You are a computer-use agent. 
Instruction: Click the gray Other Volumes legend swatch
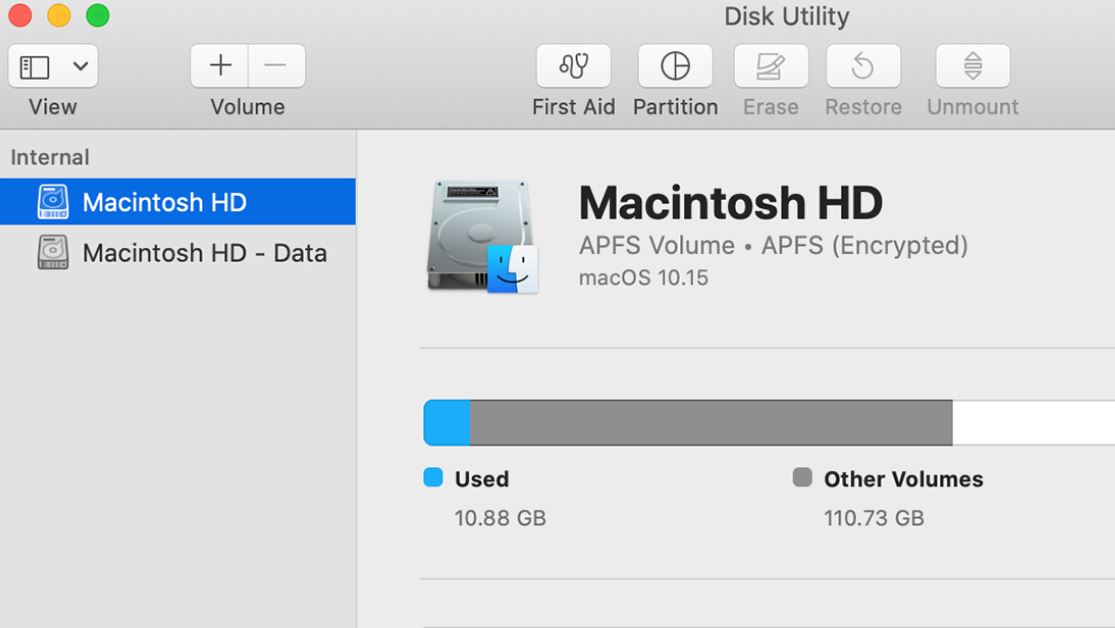802,477
